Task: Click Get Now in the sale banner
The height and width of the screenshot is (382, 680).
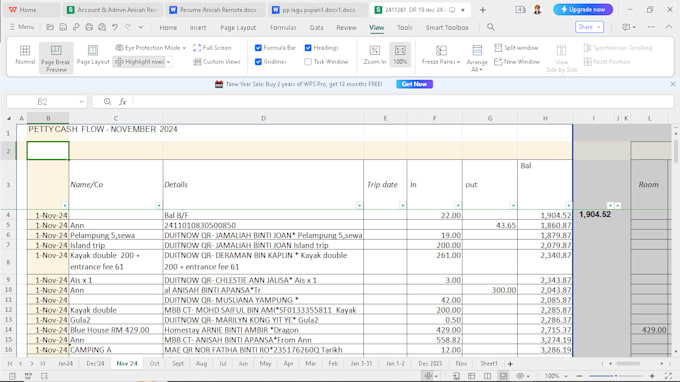Action: click(414, 84)
